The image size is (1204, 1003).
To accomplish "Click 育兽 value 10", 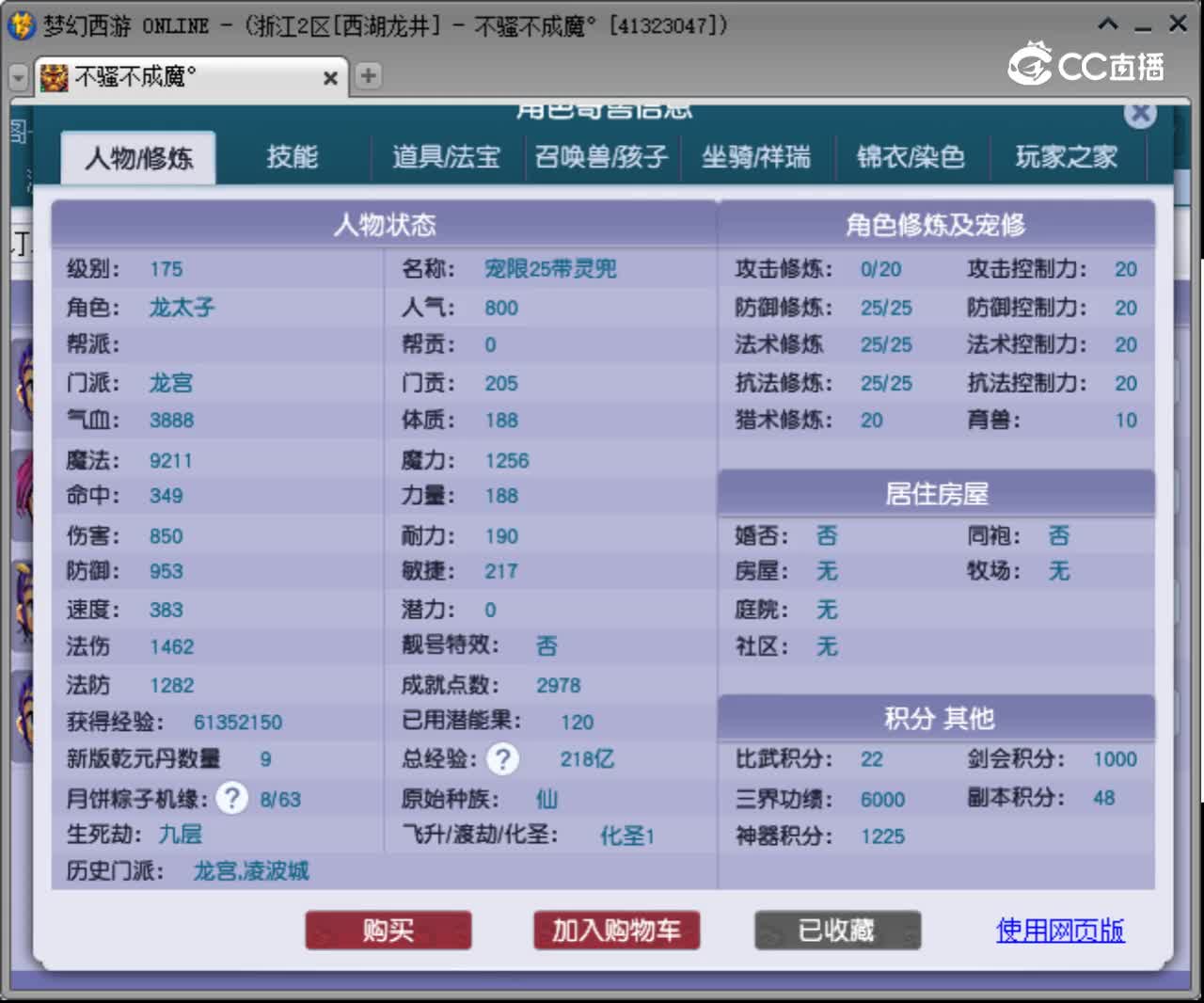I will point(1126,421).
